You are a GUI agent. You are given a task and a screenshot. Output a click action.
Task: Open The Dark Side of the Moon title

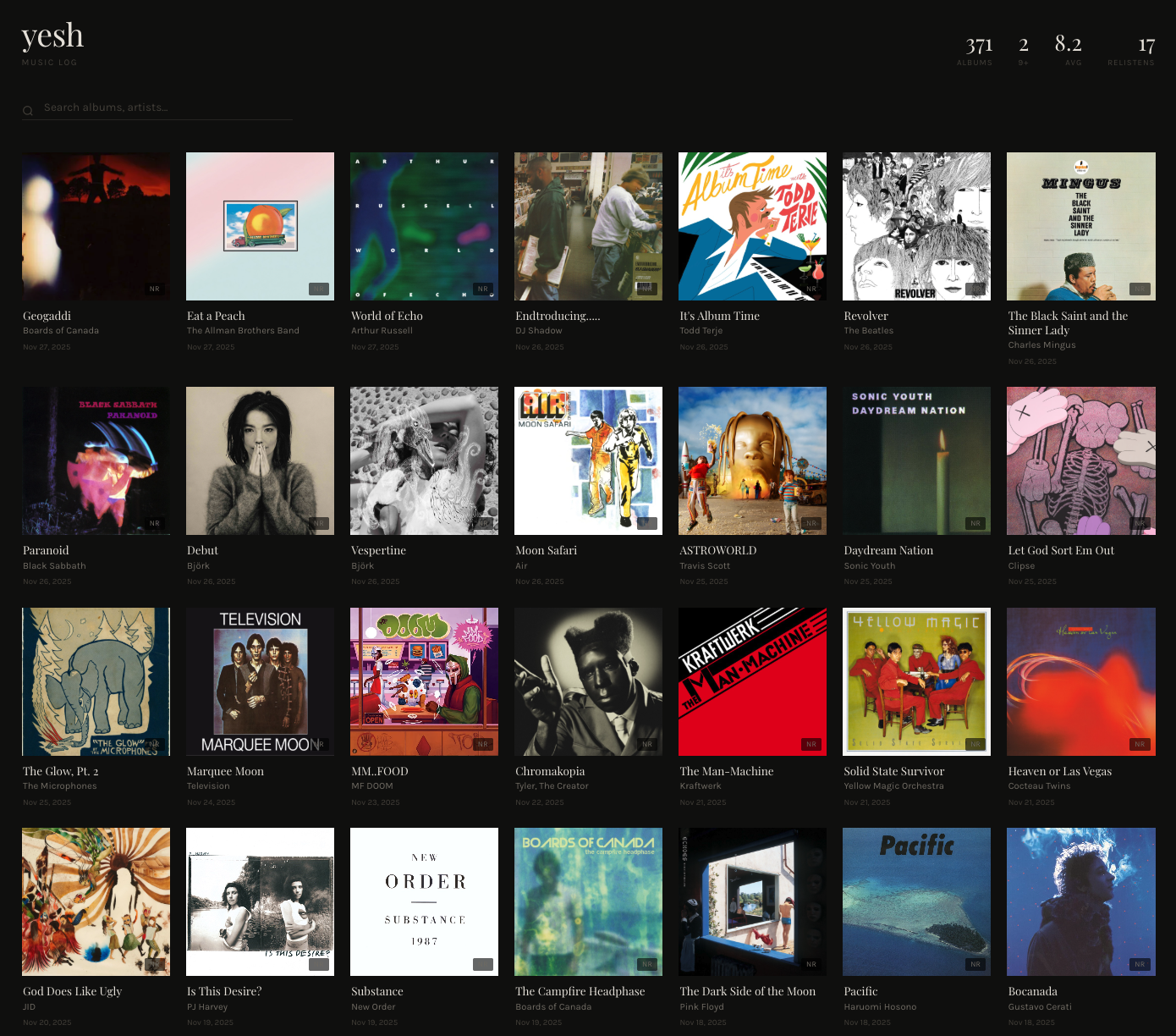[x=747, y=991]
